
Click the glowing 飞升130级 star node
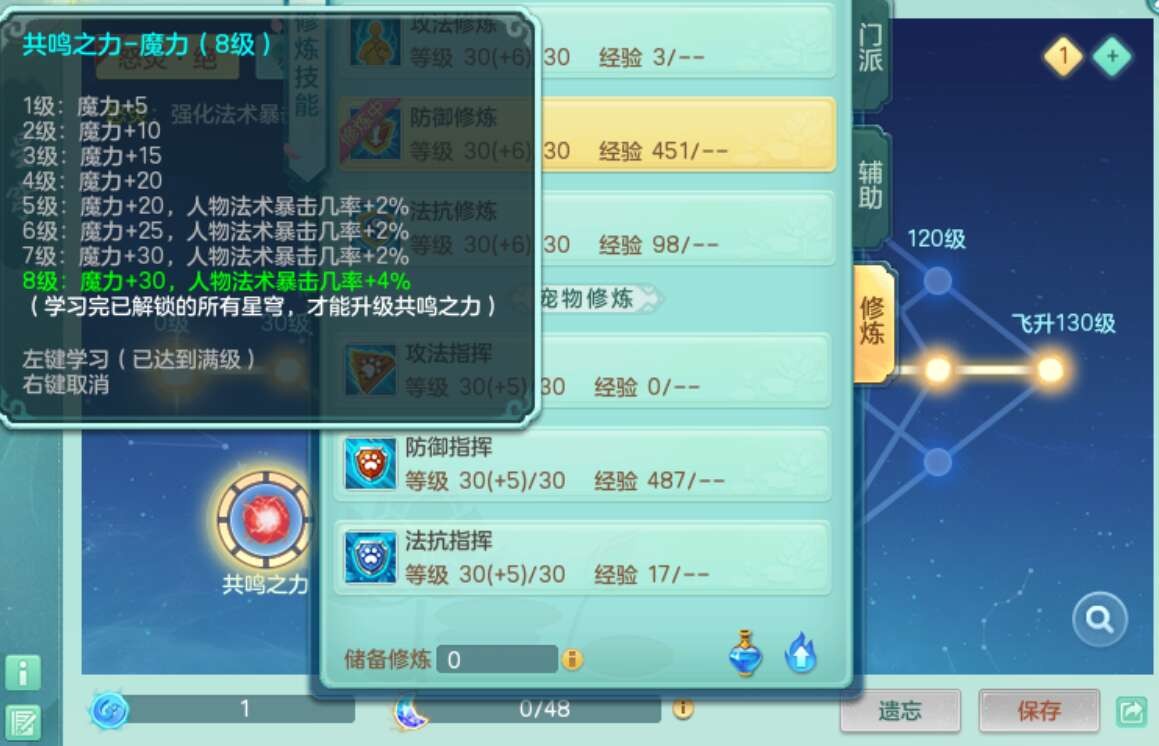(x=1049, y=369)
